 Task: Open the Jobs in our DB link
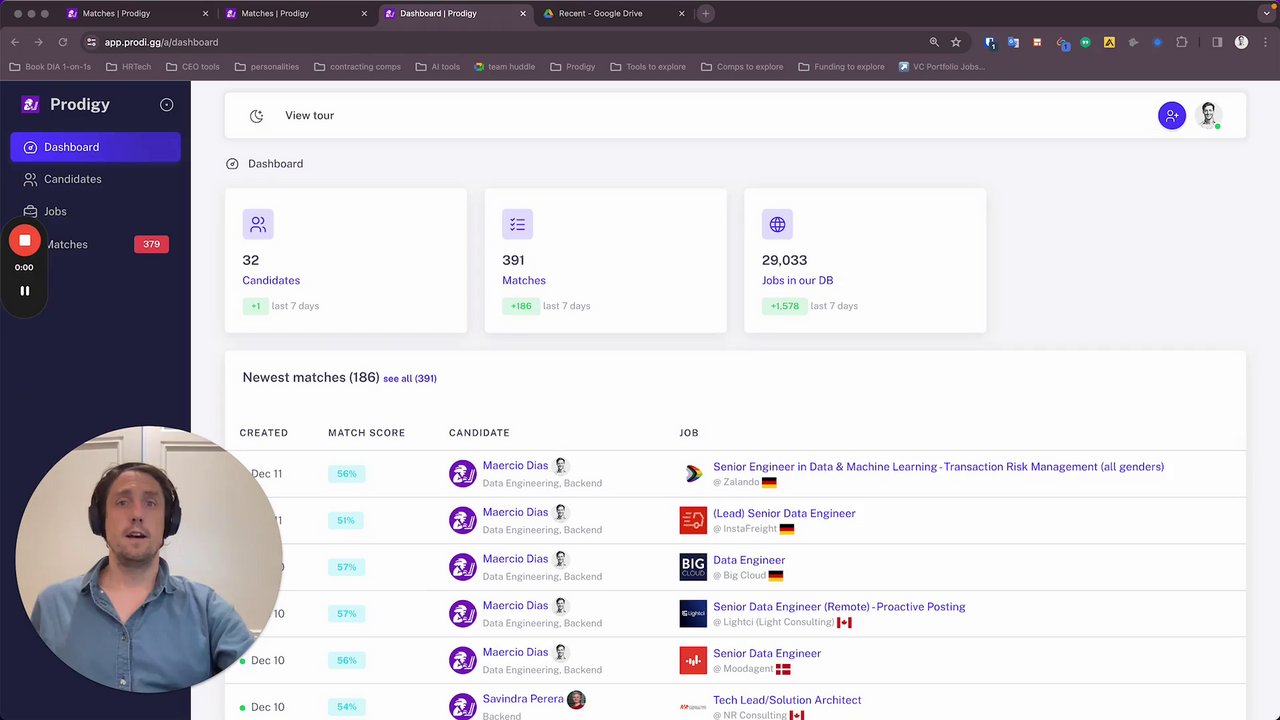tap(797, 280)
